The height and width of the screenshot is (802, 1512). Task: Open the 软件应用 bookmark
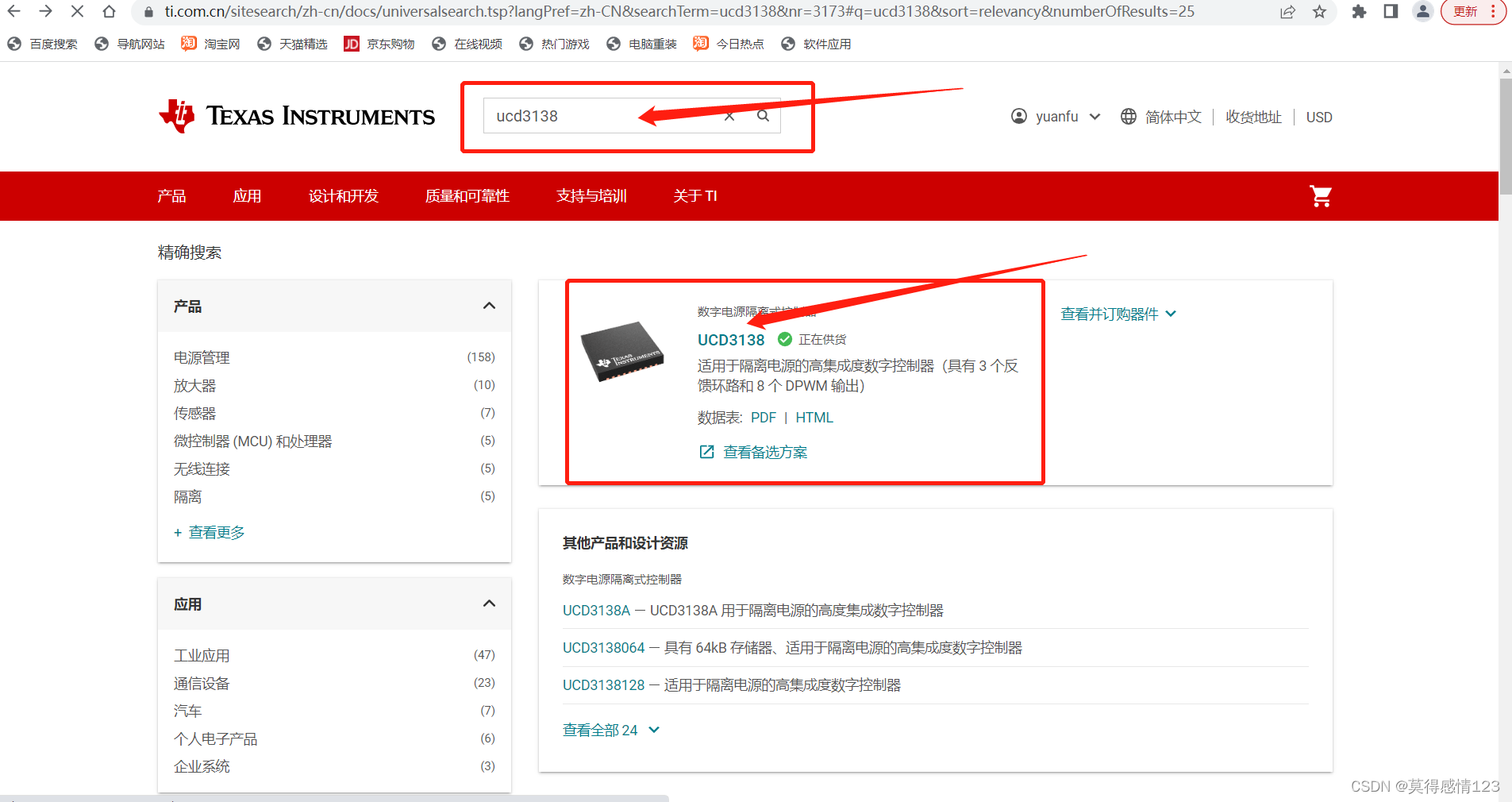[816, 44]
